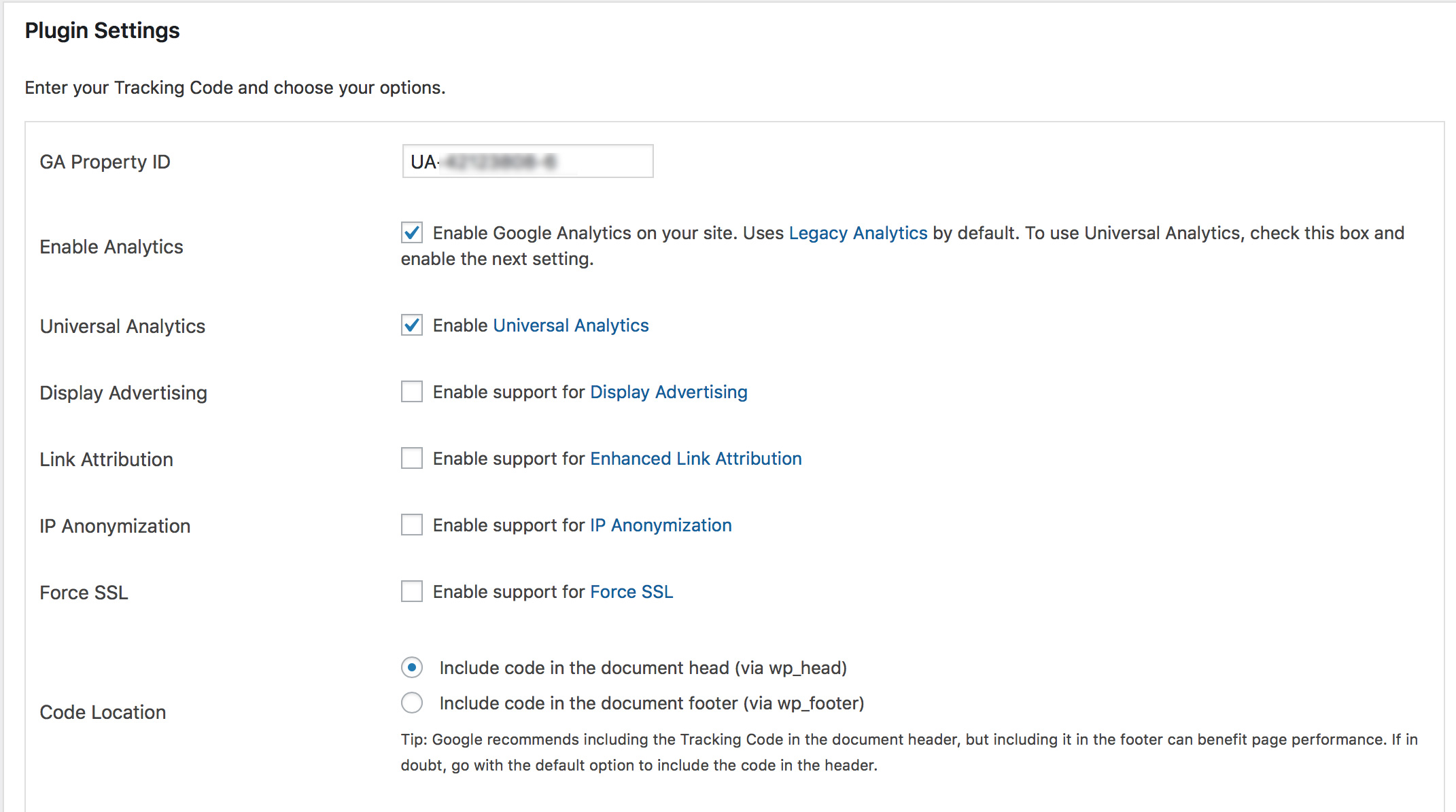Open the Universal Analytics link
This screenshot has height=812, width=1456.
point(571,325)
